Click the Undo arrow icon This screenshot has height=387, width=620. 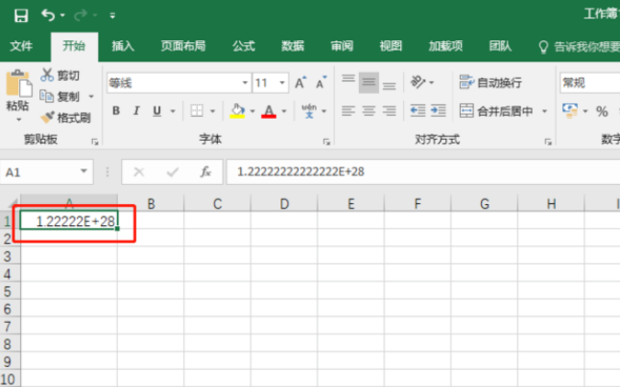coord(48,15)
